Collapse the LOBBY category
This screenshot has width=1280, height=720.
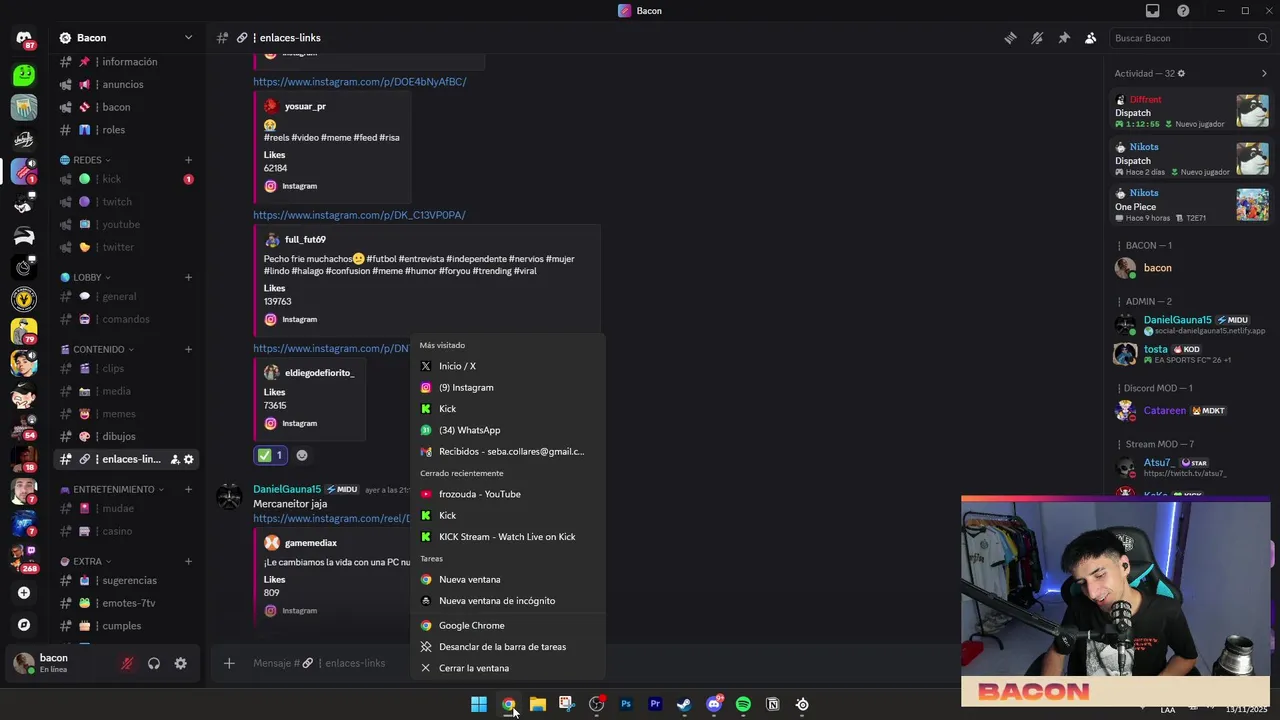tap(85, 277)
